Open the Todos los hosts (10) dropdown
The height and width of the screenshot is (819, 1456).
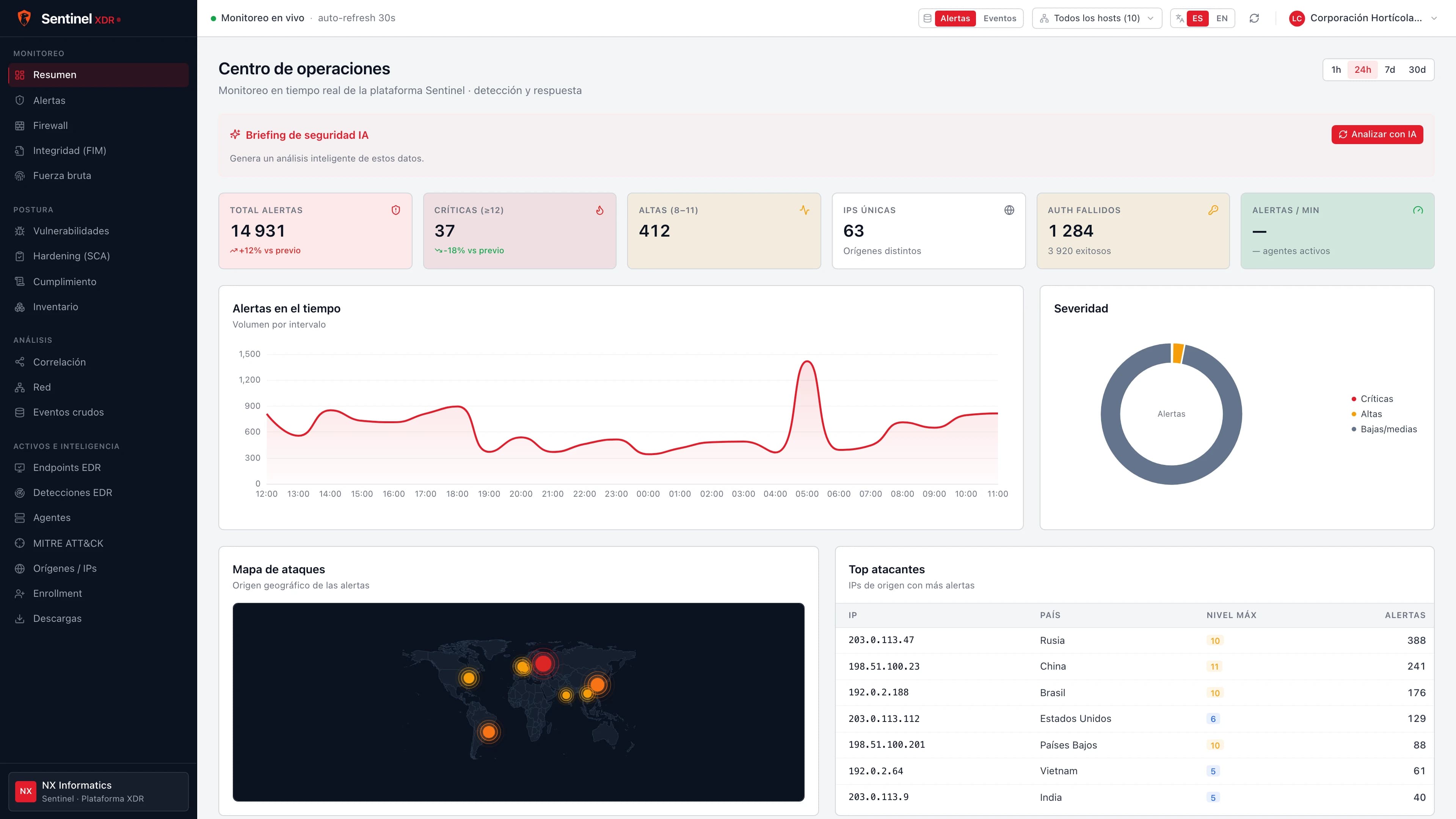(1097, 18)
